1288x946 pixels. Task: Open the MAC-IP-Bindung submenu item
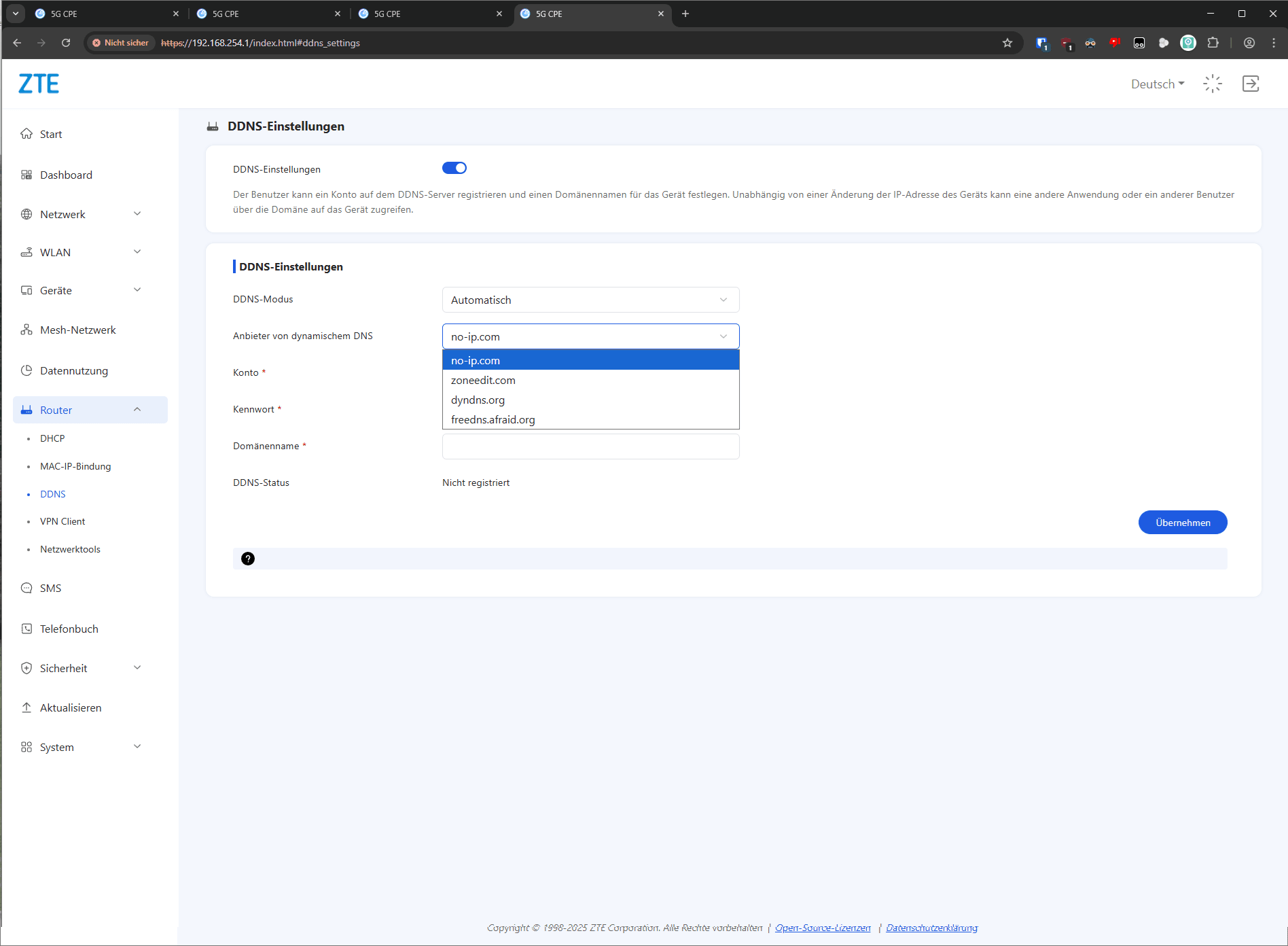pyautogui.click(x=75, y=466)
